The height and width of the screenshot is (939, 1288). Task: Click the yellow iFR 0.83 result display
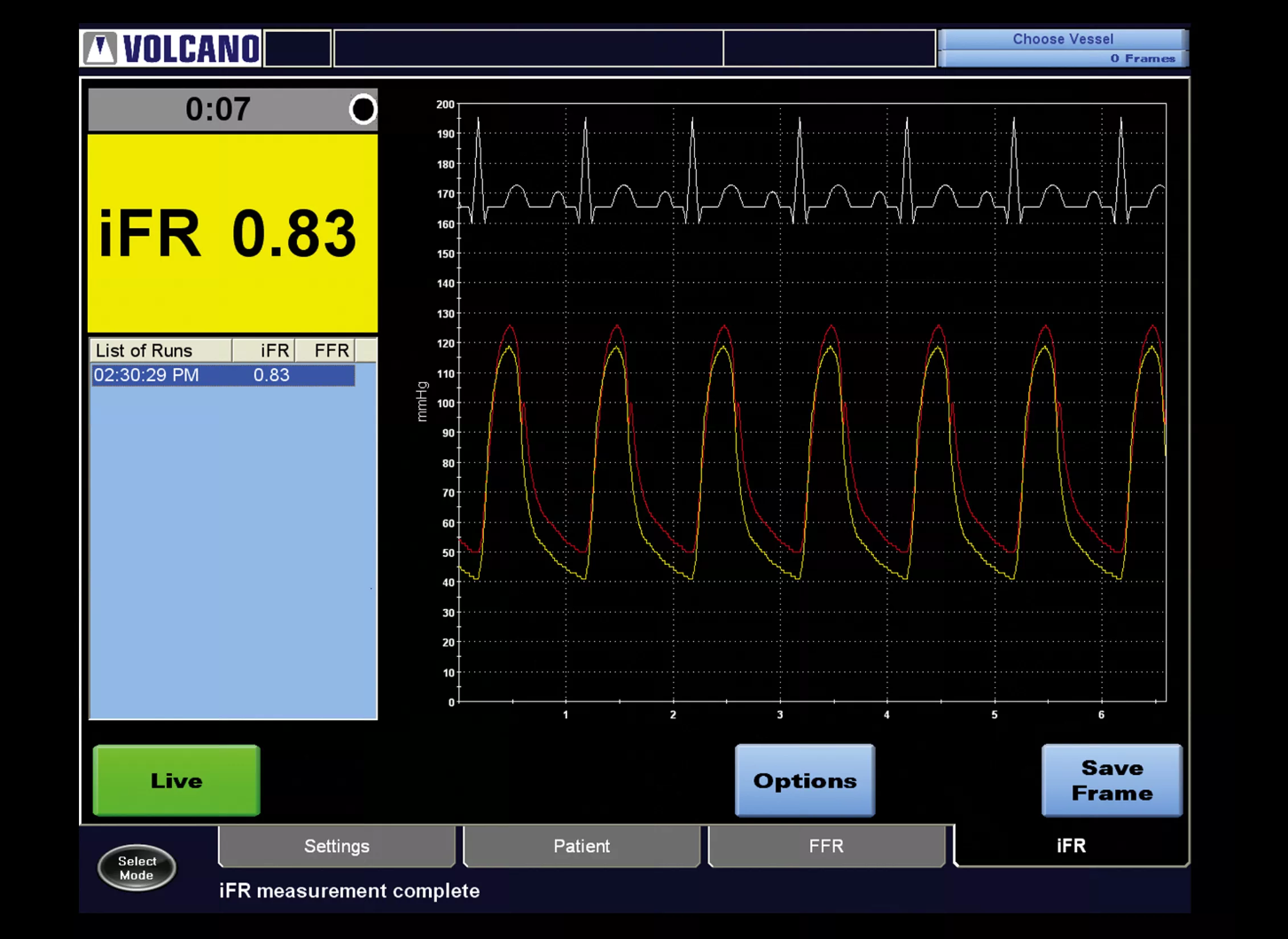[x=232, y=234]
